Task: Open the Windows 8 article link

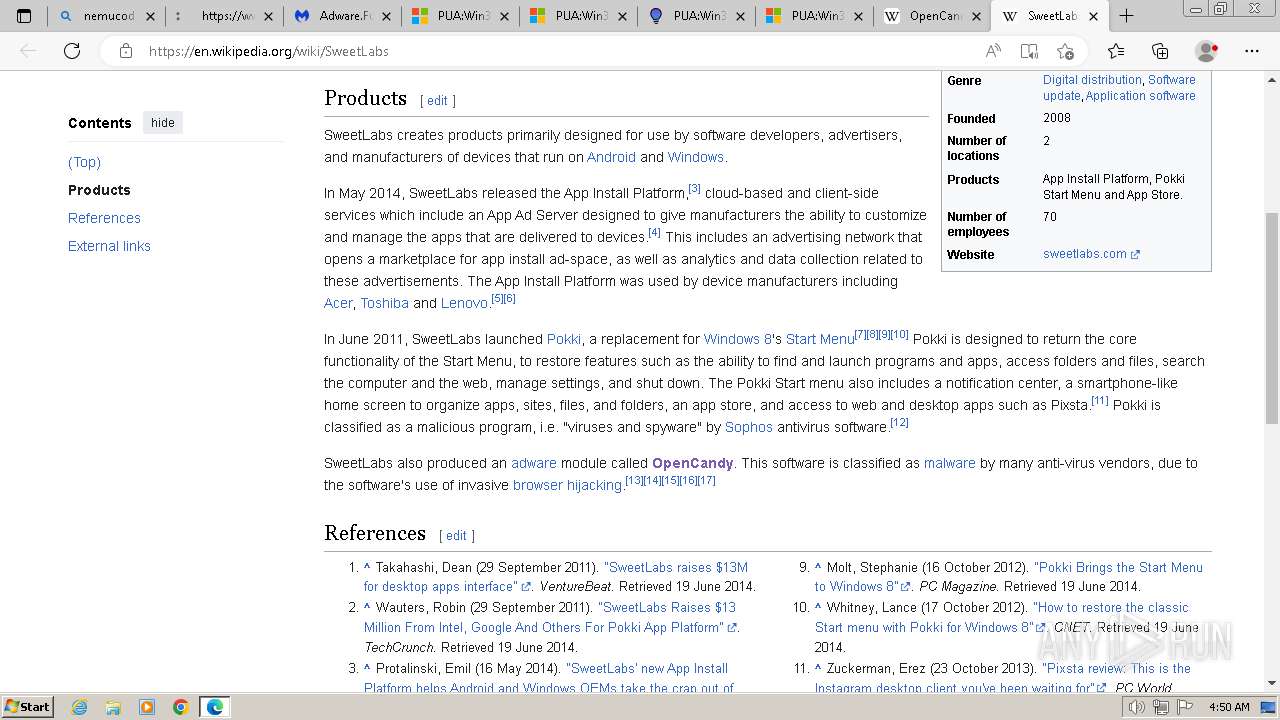Action: click(738, 339)
